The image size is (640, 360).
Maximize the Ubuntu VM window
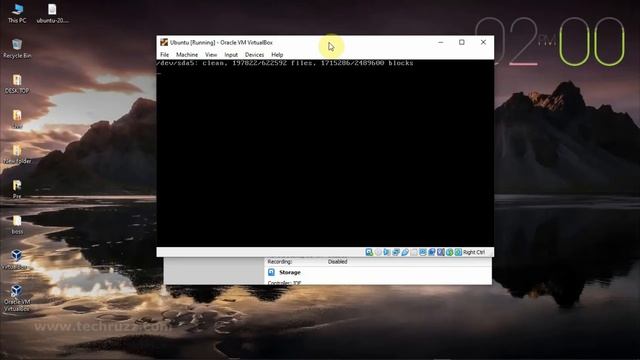(462, 42)
